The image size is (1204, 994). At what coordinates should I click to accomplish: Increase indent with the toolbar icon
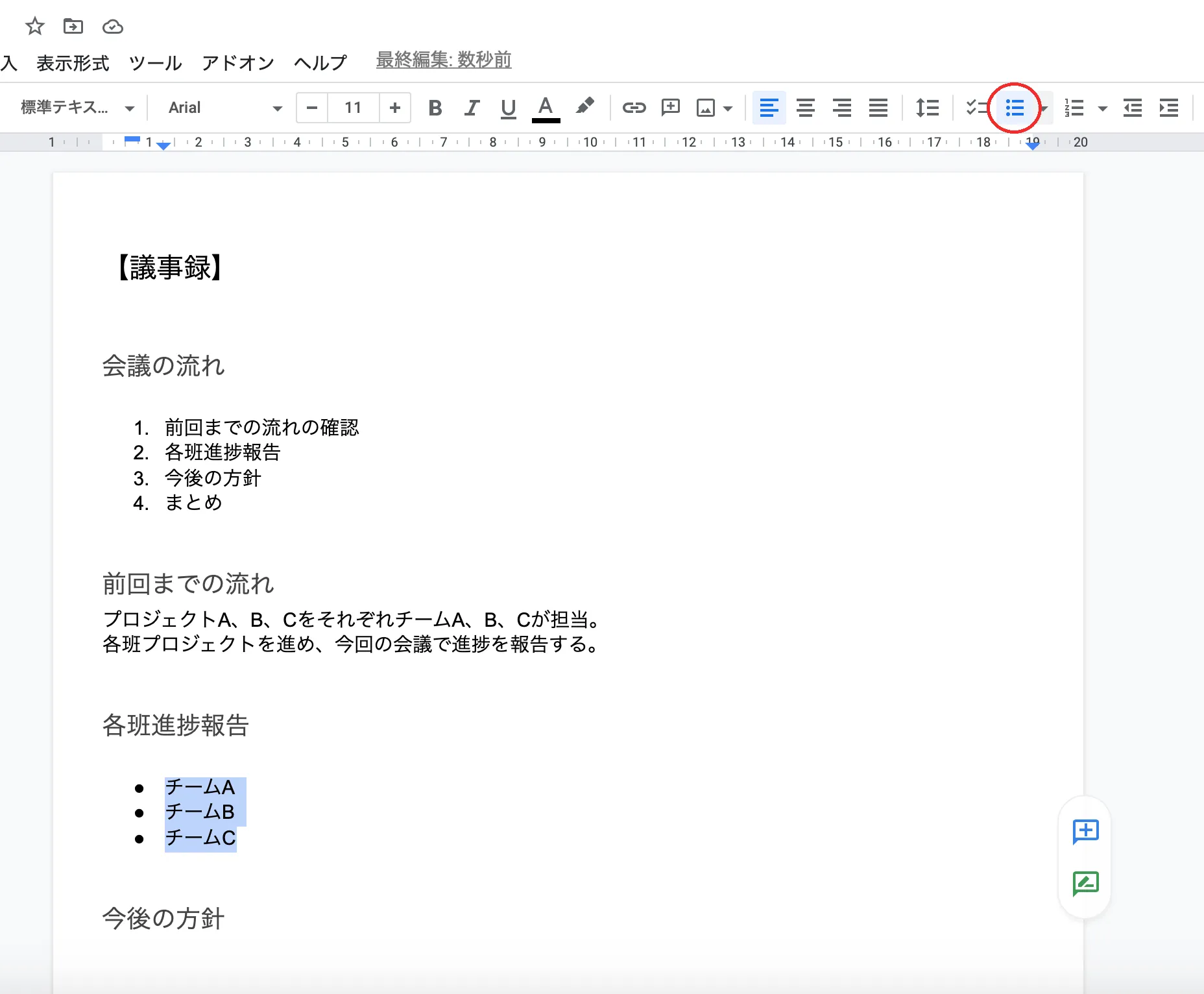pos(1168,108)
